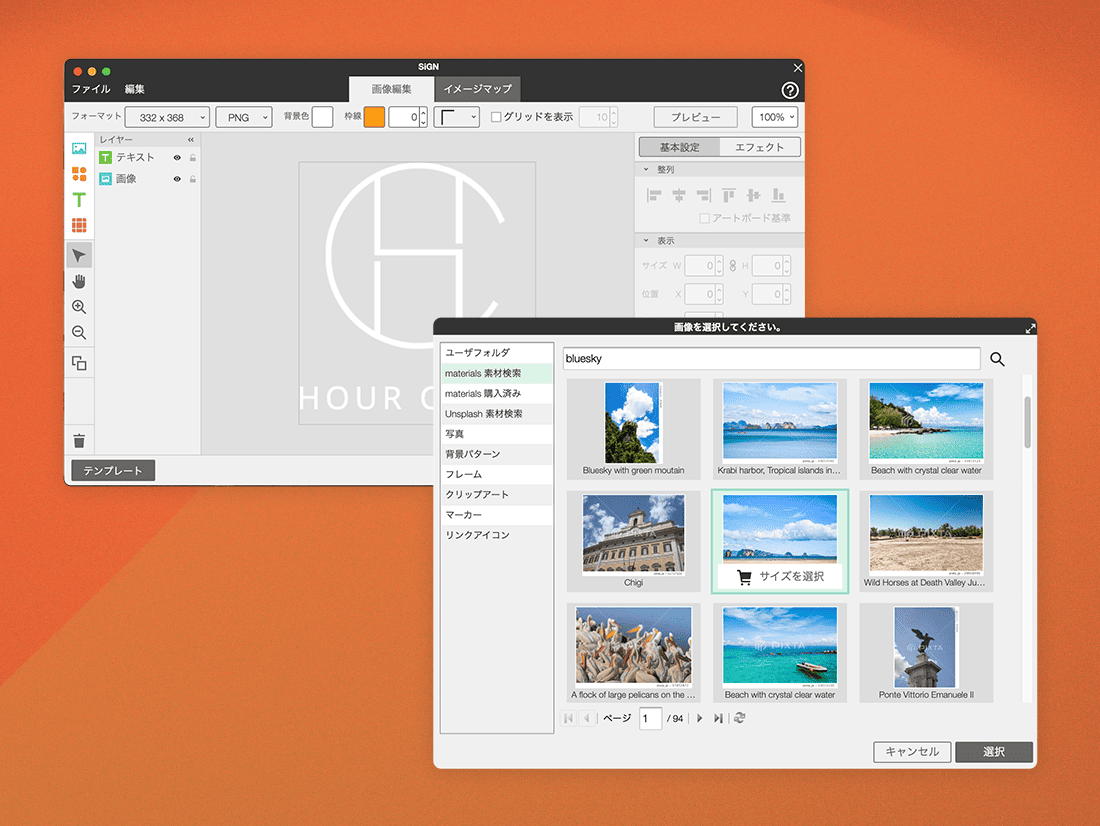
Task: Open the 枠線 orange color swatch
Action: [x=374, y=117]
